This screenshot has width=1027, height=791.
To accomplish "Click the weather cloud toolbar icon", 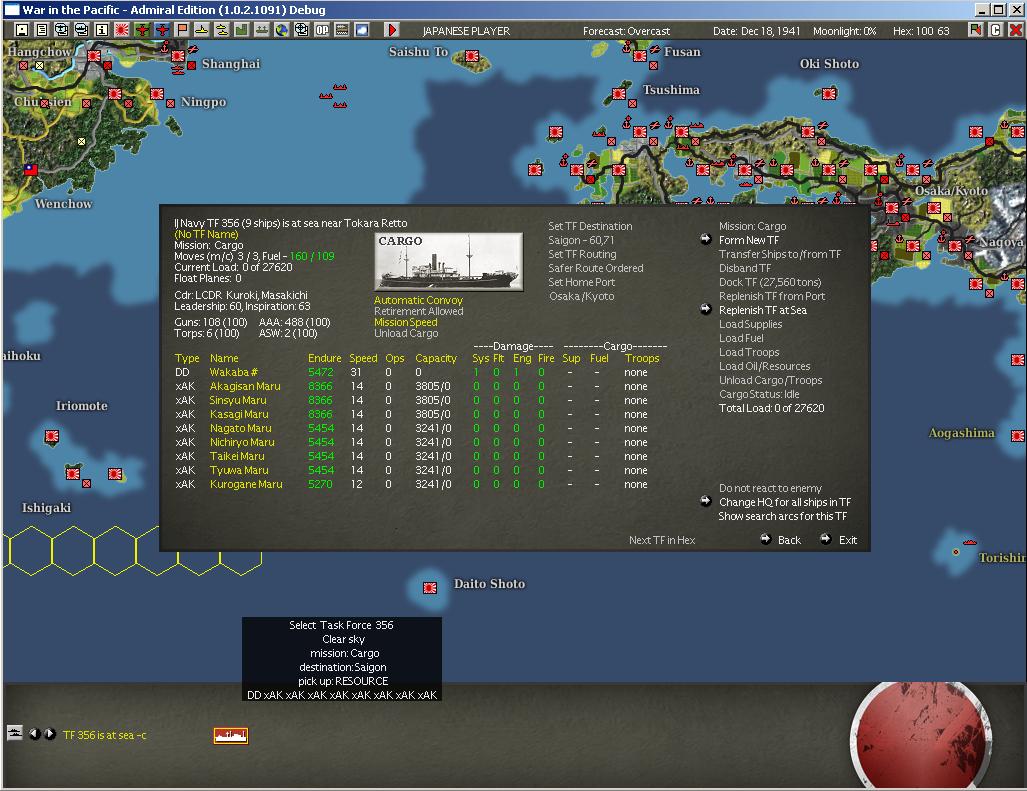I will click(x=362, y=30).
